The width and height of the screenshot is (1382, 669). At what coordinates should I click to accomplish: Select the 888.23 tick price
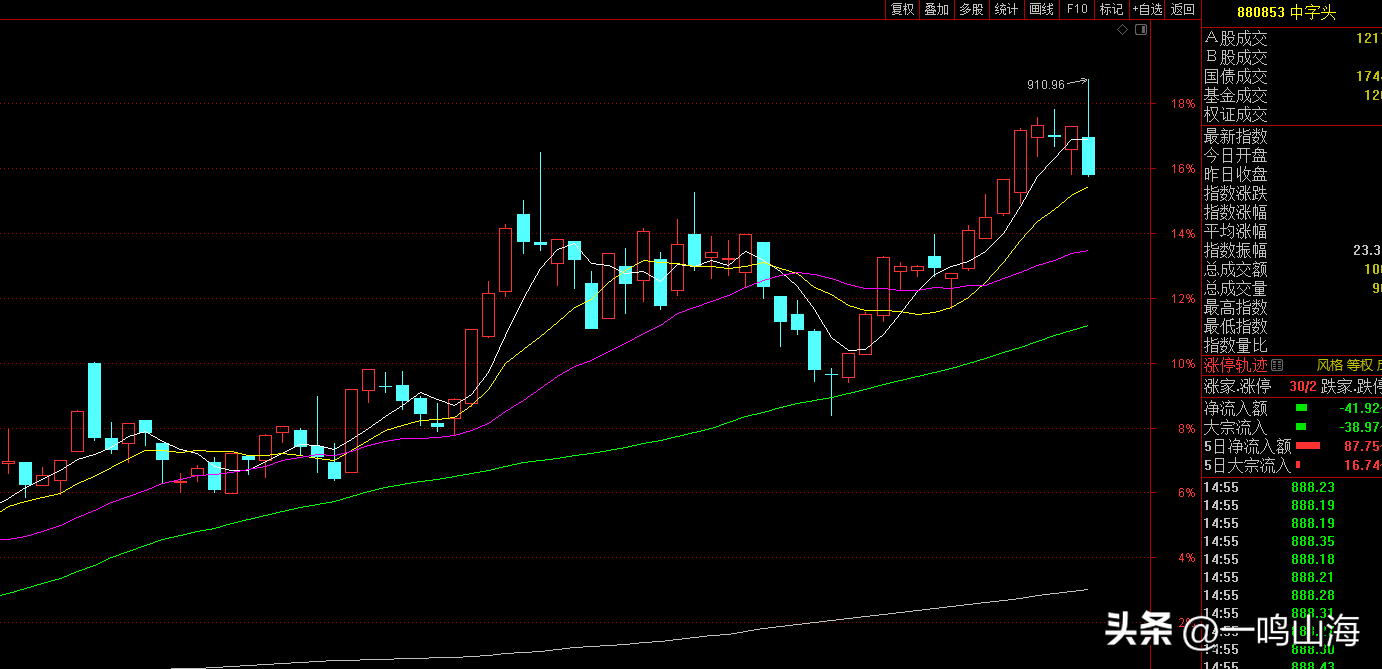click(1313, 487)
